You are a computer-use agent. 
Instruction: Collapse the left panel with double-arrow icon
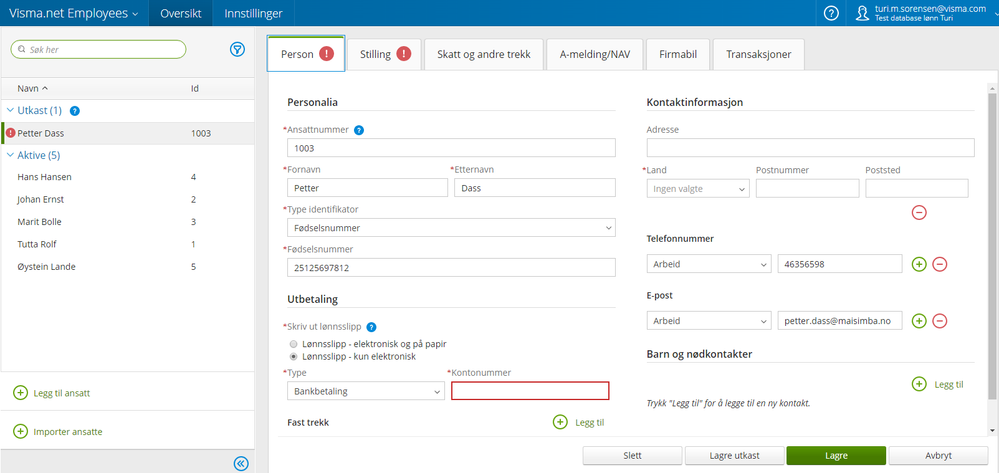(240, 462)
